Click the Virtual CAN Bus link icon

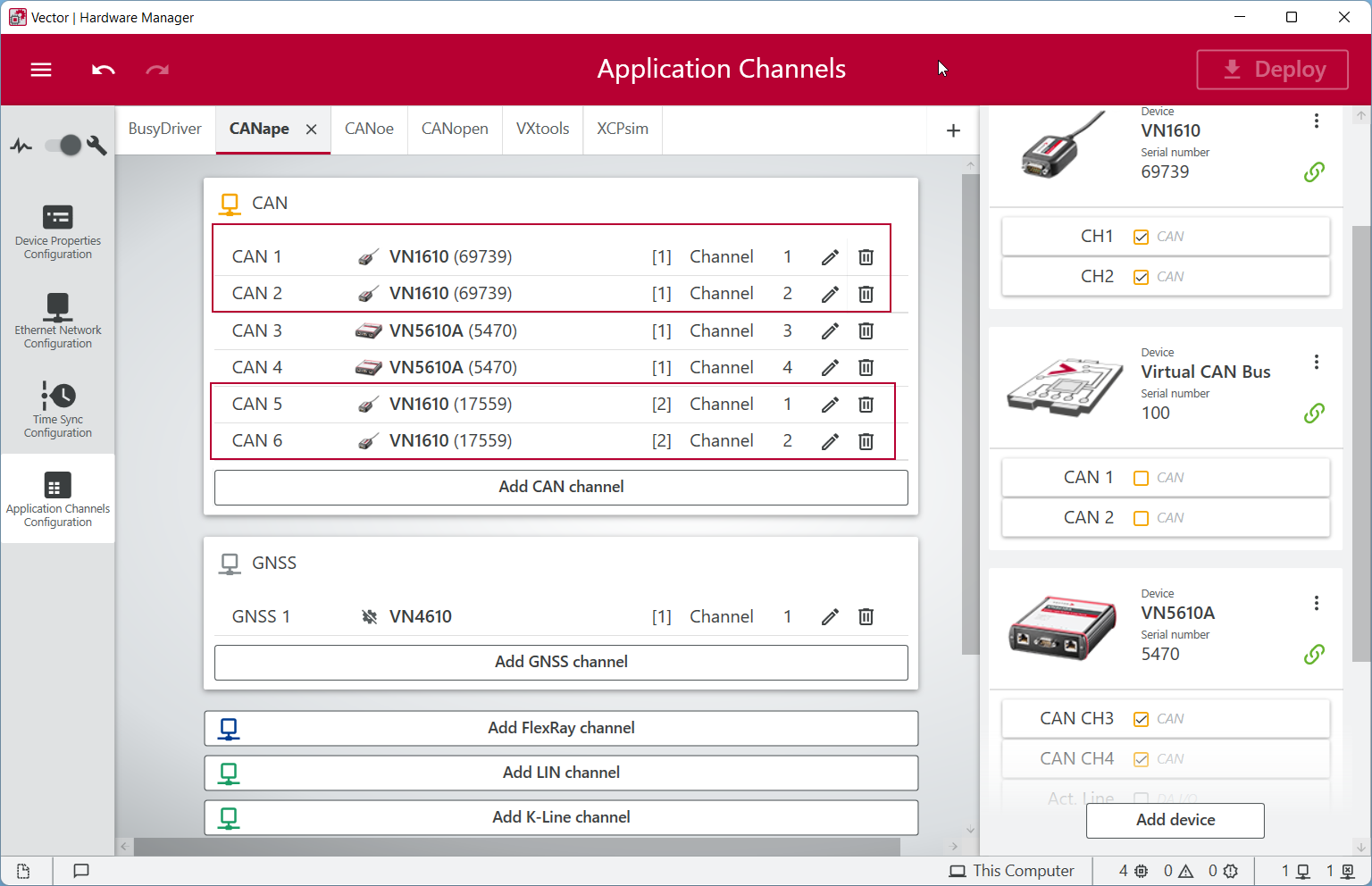(1314, 414)
